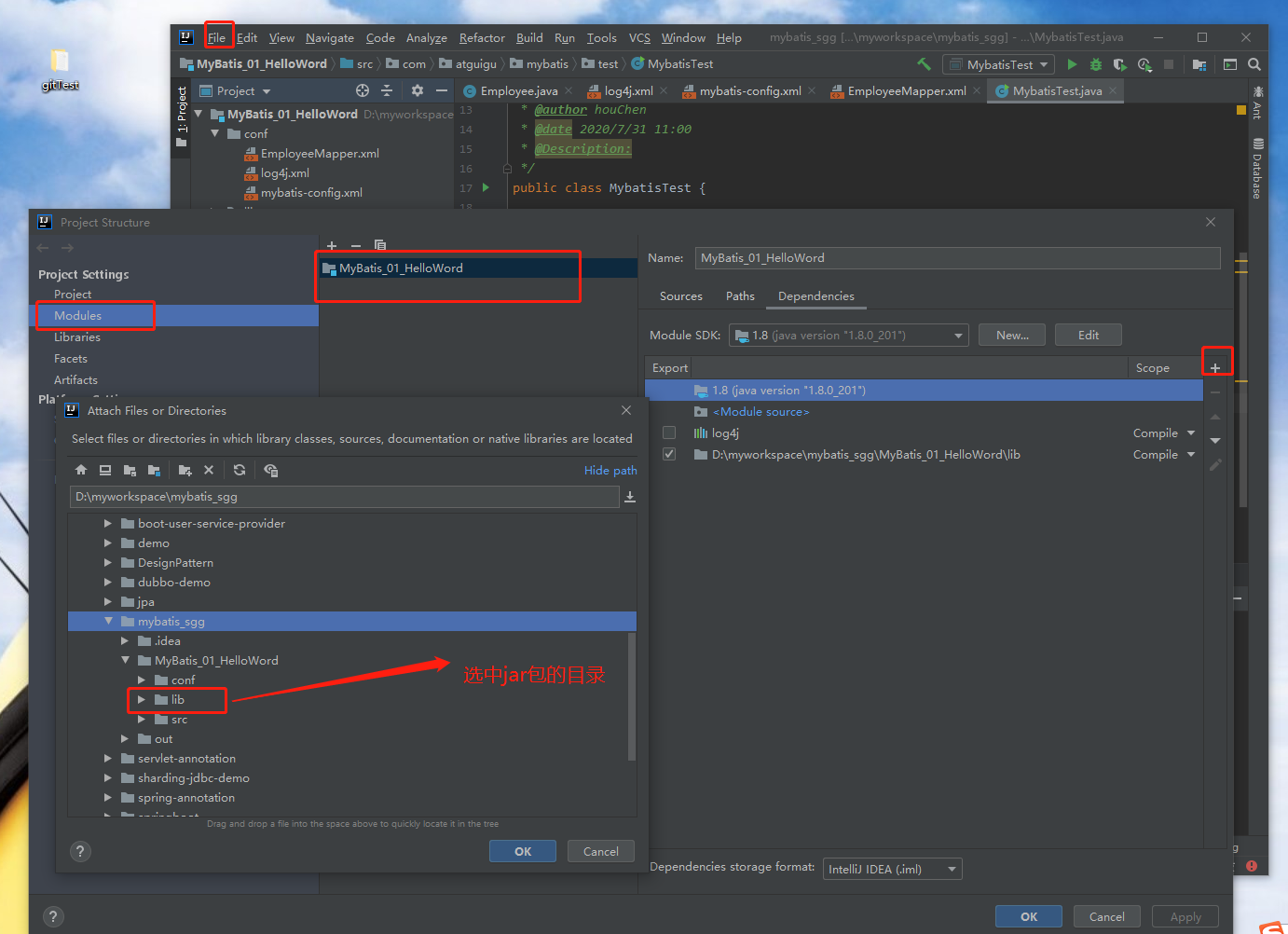This screenshot has height=934, width=1288.
Task: Run MybatisTest with the green Run icon
Action: [1071, 64]
